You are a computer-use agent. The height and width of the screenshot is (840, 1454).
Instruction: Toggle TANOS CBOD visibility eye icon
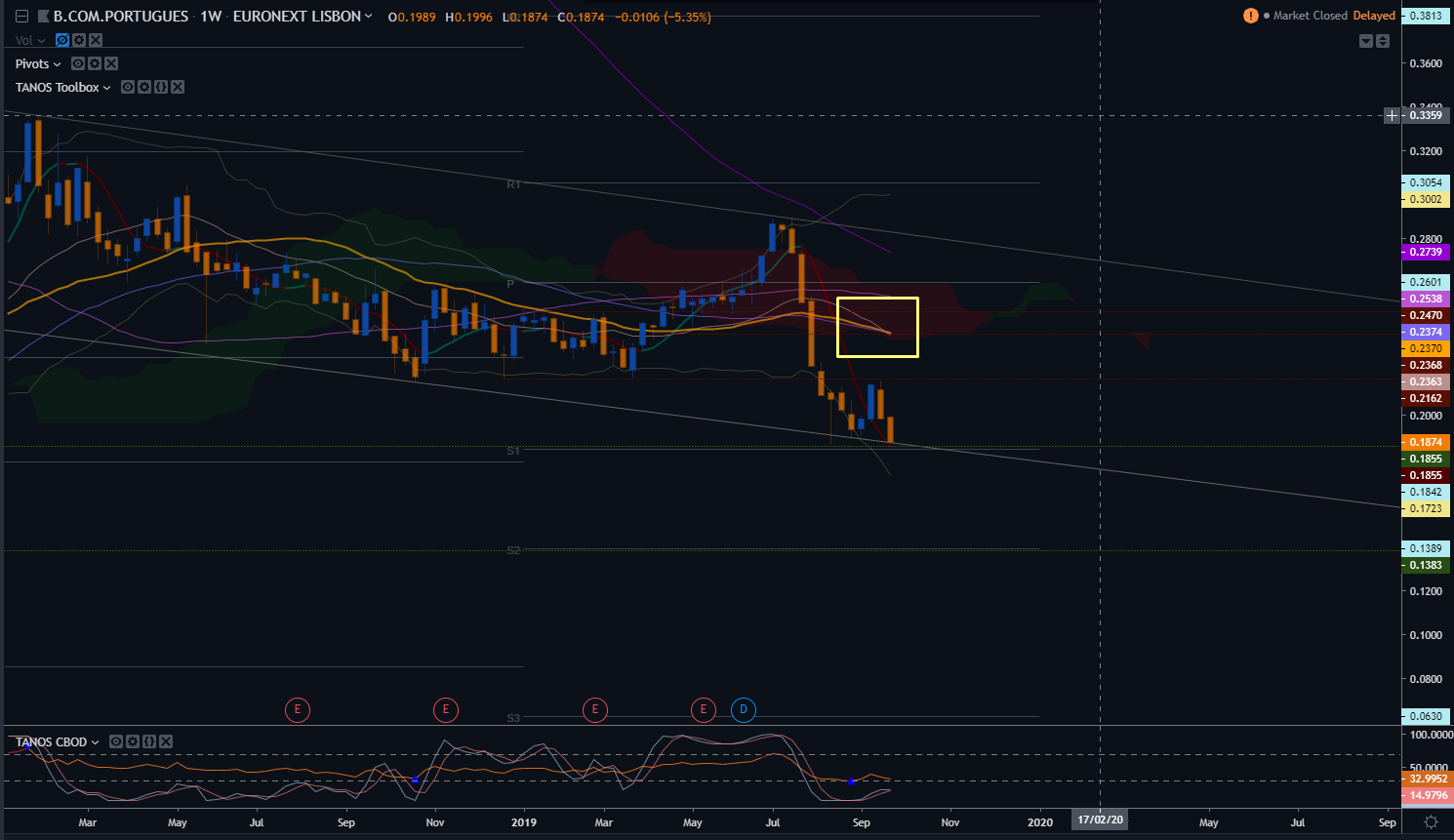tap(116, 741)
